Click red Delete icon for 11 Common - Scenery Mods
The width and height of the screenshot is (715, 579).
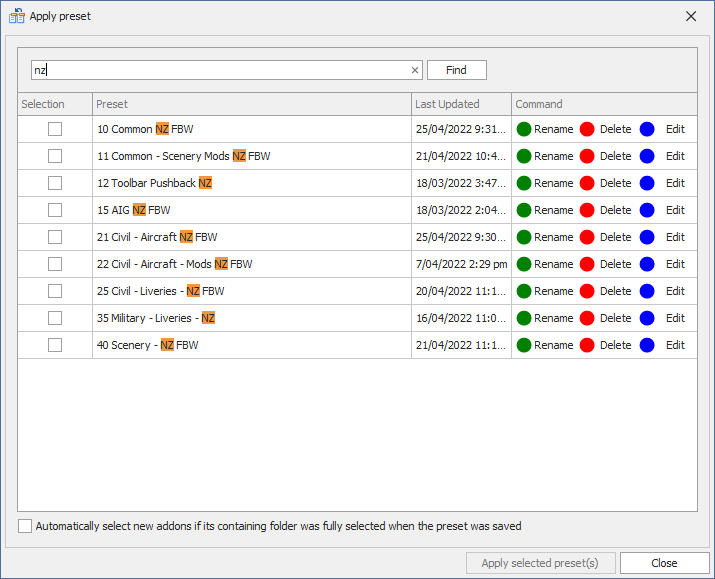[x=587, y=156]
